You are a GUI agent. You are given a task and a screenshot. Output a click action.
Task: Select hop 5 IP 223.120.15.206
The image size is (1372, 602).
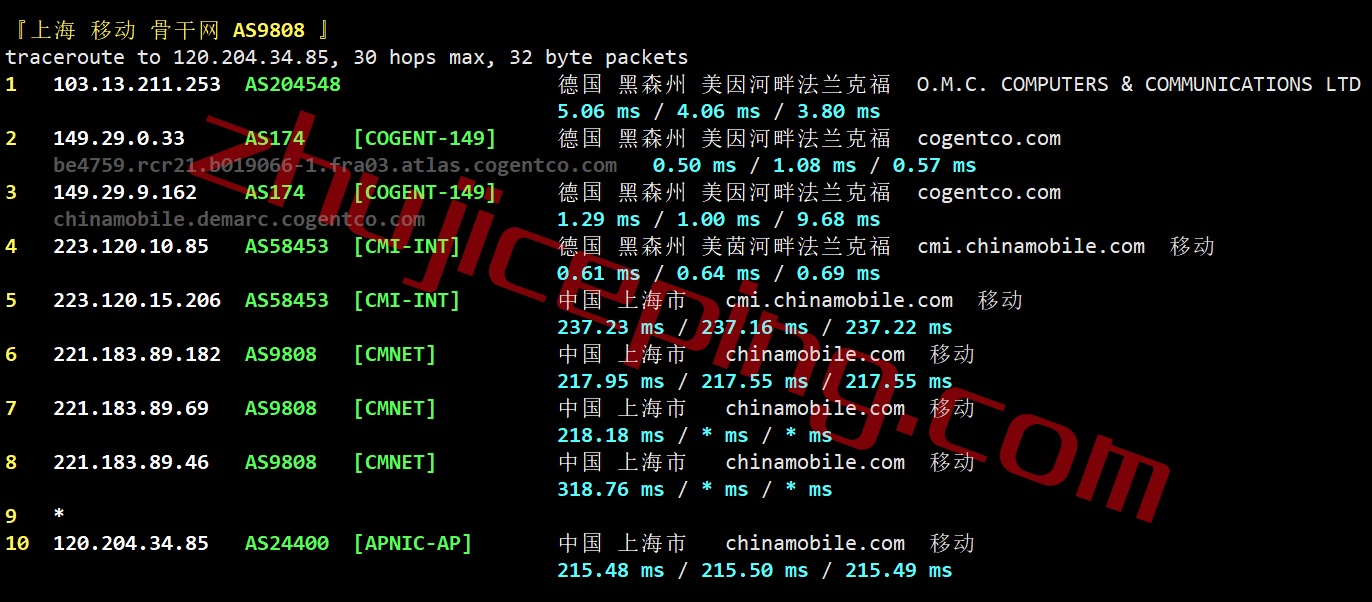click(137, 300)
